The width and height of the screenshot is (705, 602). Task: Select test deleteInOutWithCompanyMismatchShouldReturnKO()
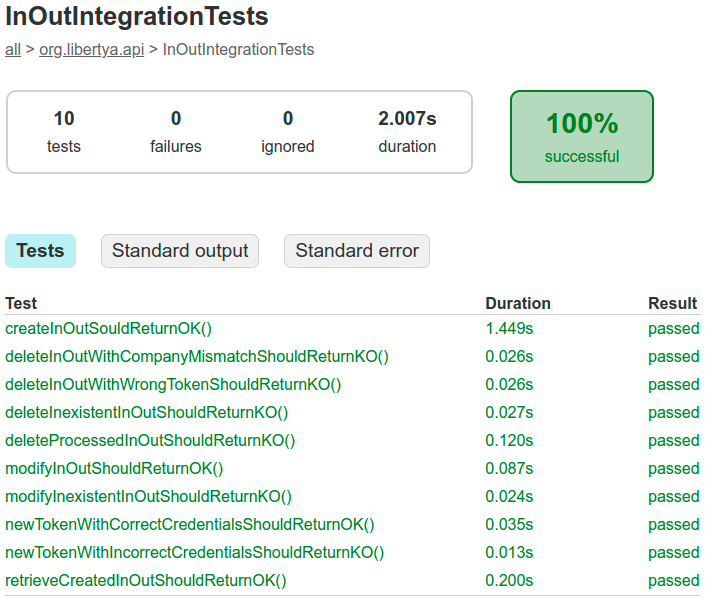point(197,357)
